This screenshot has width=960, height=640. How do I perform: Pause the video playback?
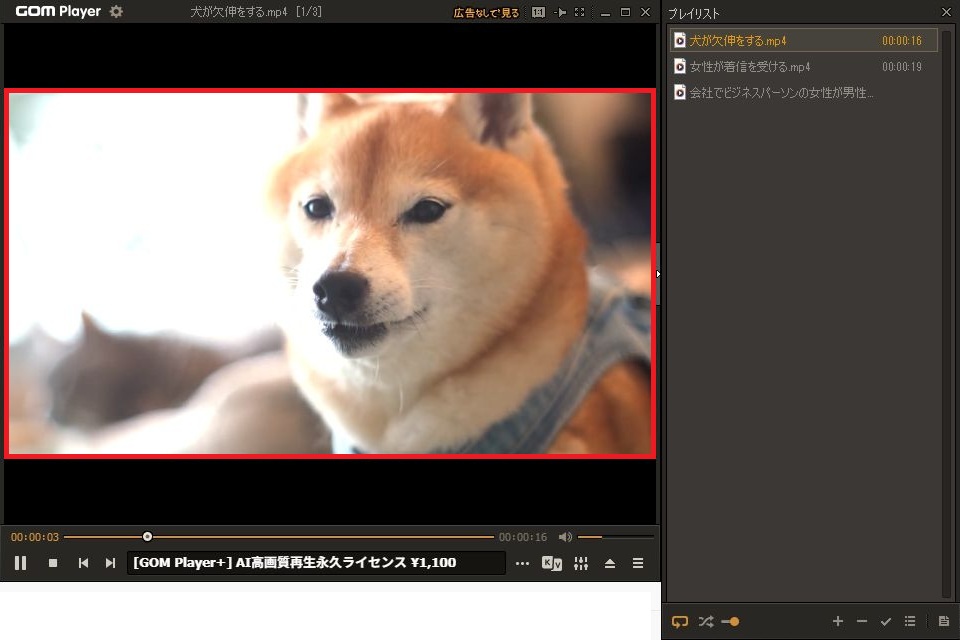pos(20,563)
